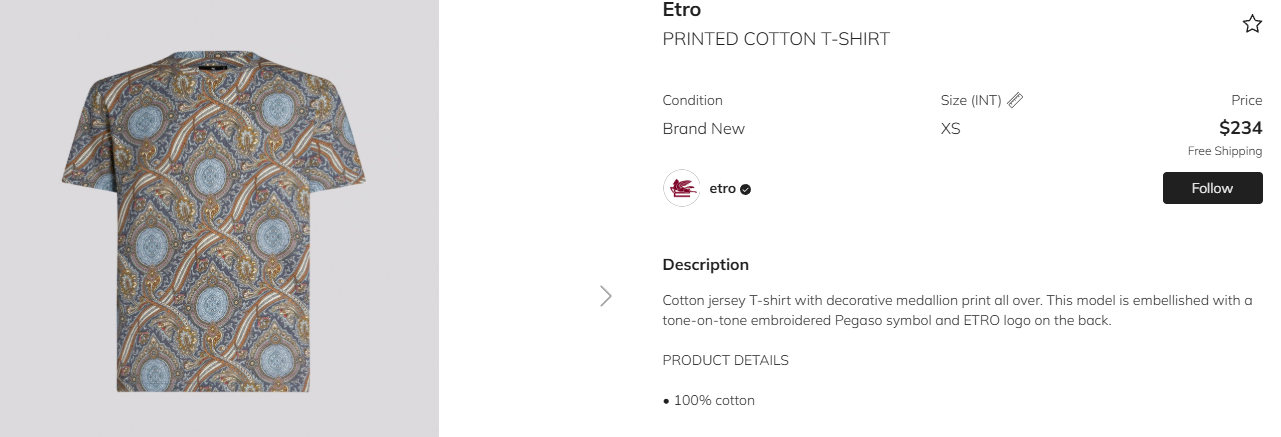Screen dimensions: 1281x437
Task: Show next product image with right chevron
Action: (605, 296)
